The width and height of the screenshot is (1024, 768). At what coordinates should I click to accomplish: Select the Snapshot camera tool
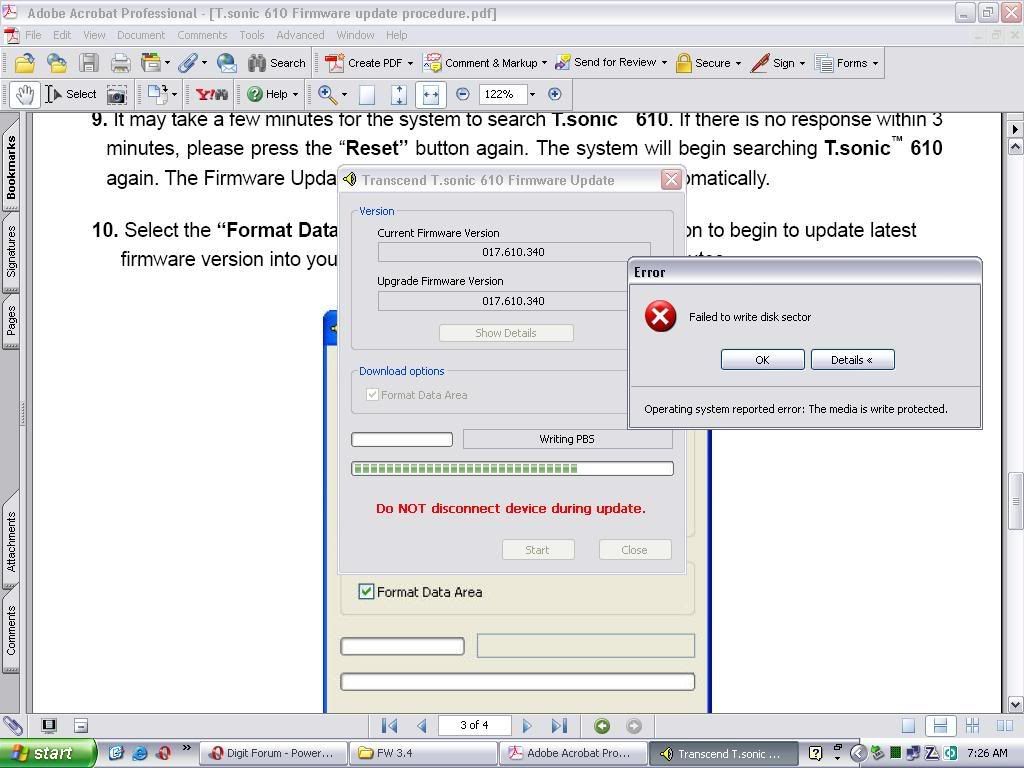116,95
